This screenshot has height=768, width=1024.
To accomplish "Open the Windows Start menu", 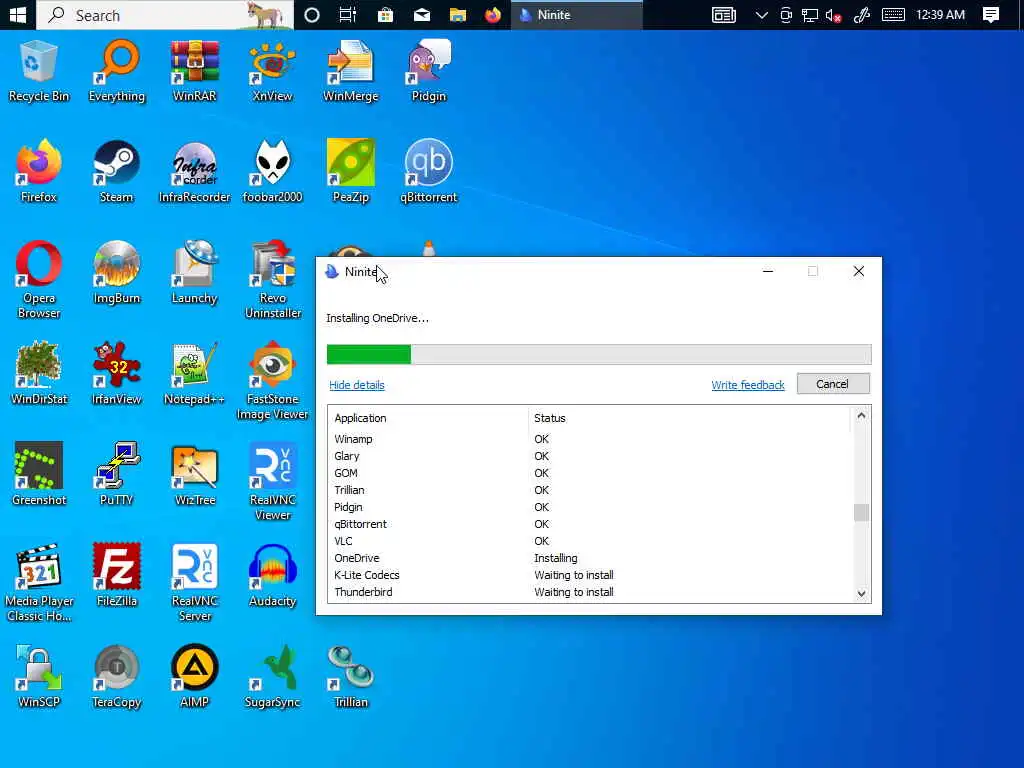I will (x=18, y=14).
